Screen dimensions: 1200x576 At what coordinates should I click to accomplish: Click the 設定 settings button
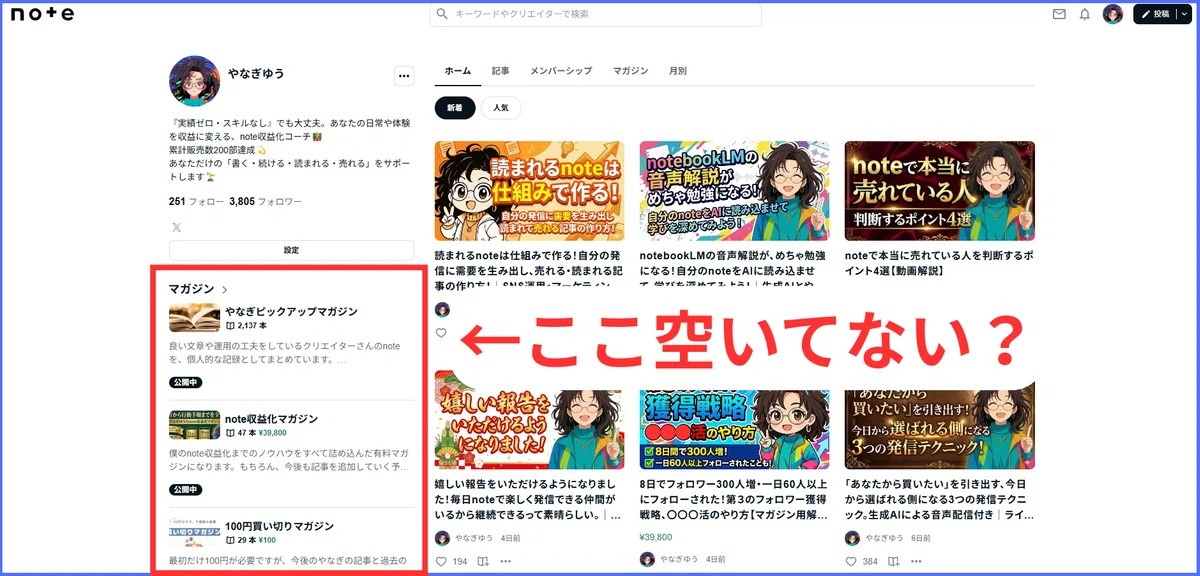click(291, 250)
